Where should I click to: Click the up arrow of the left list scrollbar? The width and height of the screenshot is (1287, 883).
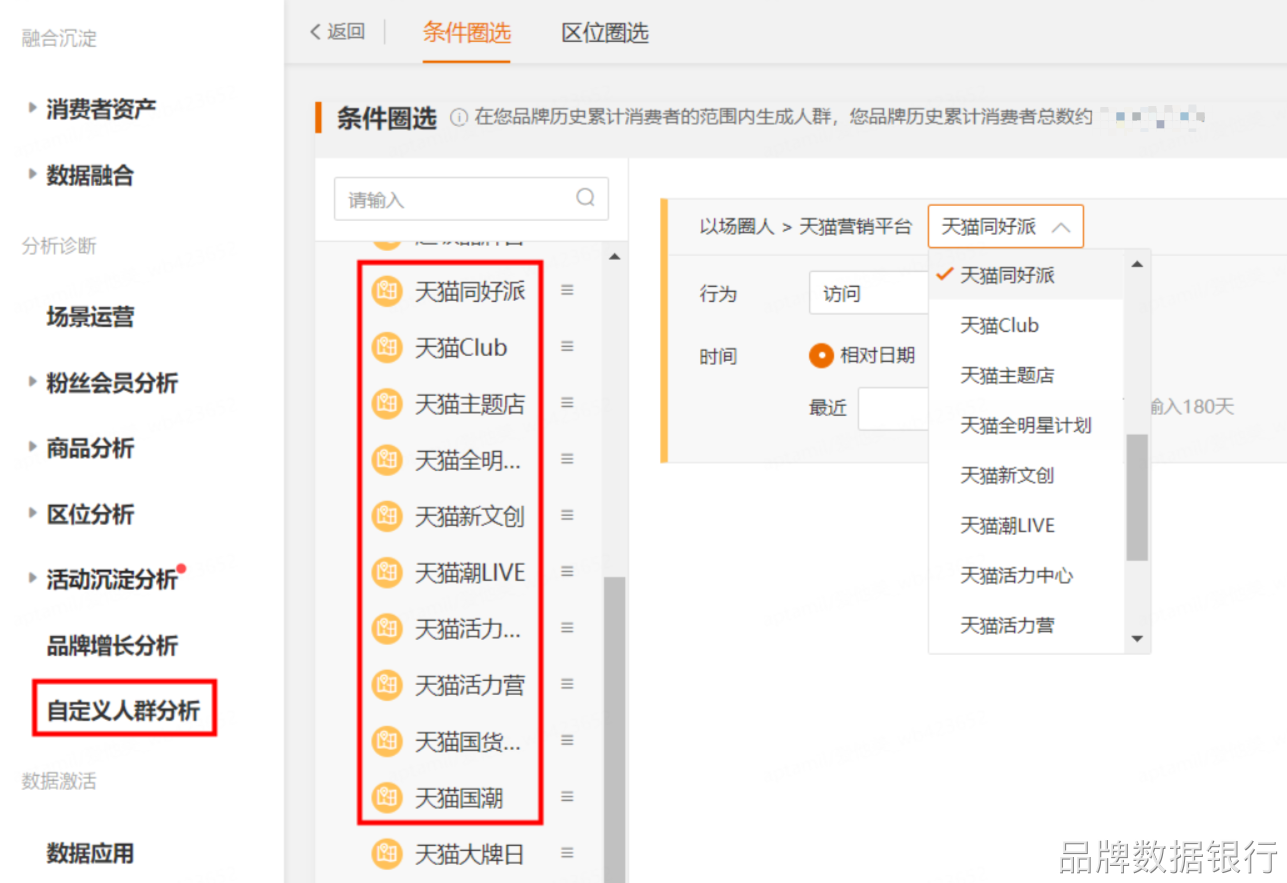click(614, 257)
